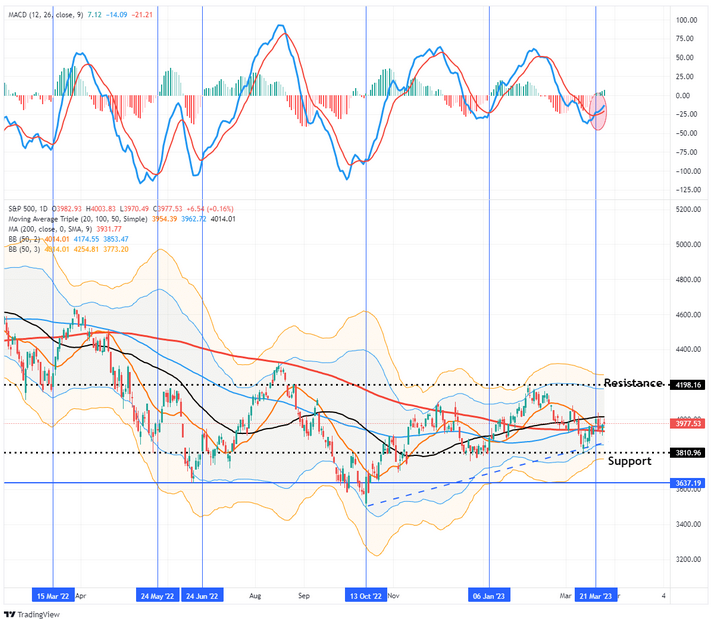The image size is (711, 619).
Task: Click the 3400.00 price axis value
Action: pos(688,524)
